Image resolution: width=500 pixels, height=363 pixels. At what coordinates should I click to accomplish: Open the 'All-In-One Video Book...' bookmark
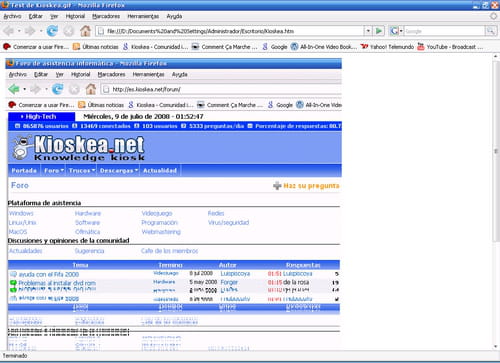(324, 47)
